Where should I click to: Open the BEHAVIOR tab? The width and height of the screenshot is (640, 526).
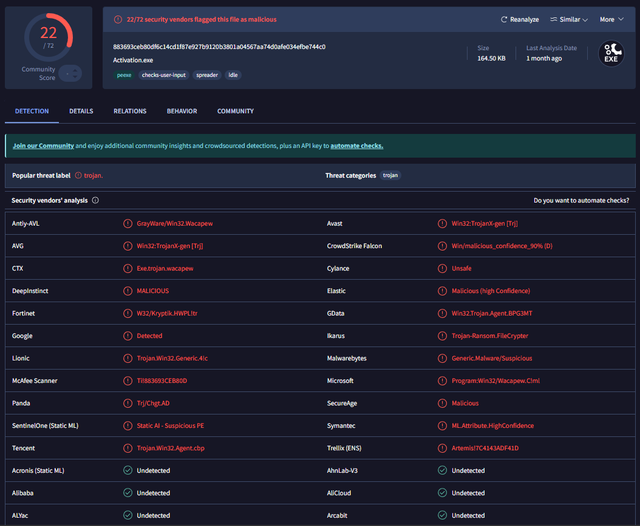[x=182, y=111]
